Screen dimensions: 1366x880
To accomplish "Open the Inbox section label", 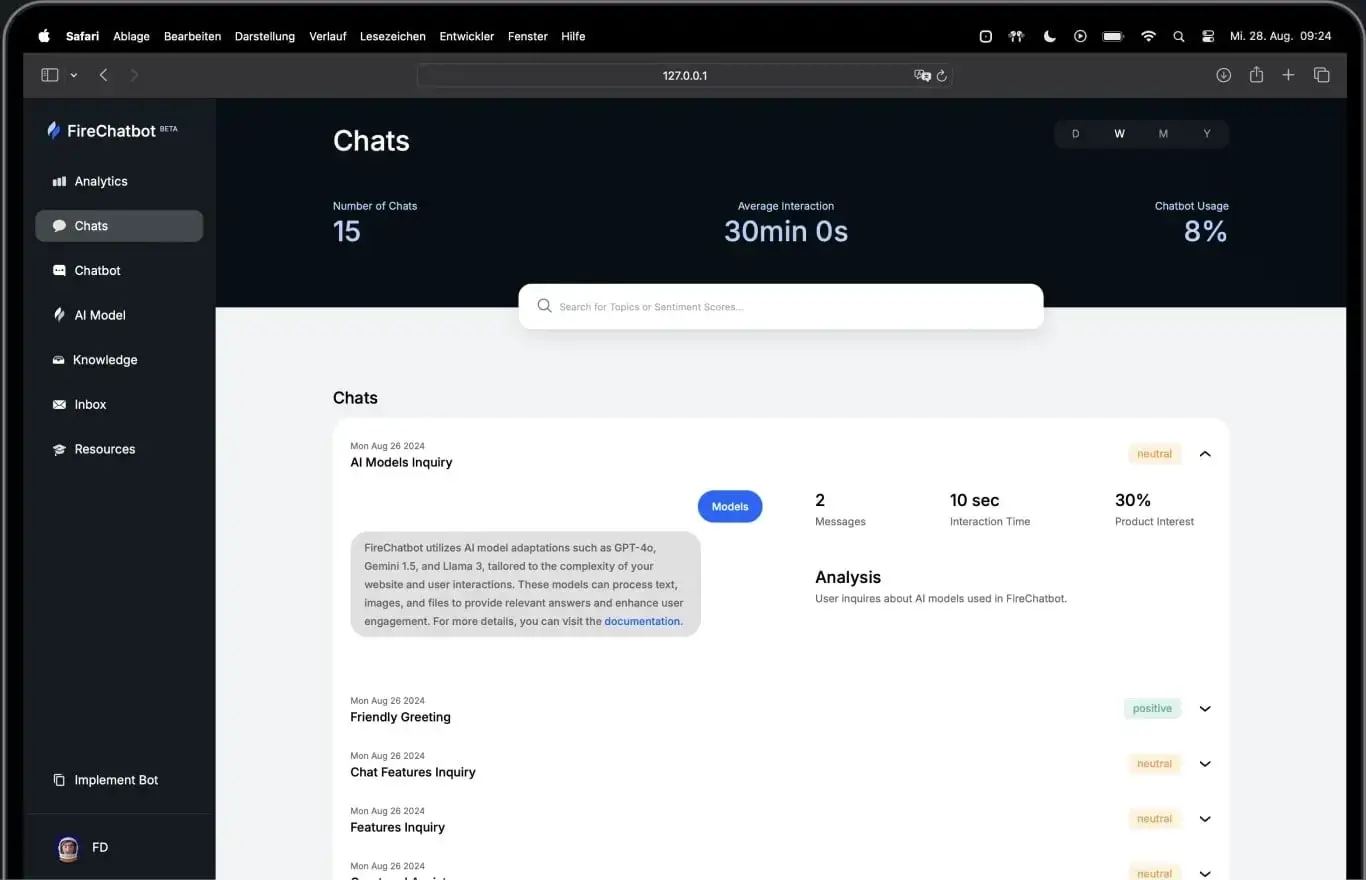I will click(90, 405).
